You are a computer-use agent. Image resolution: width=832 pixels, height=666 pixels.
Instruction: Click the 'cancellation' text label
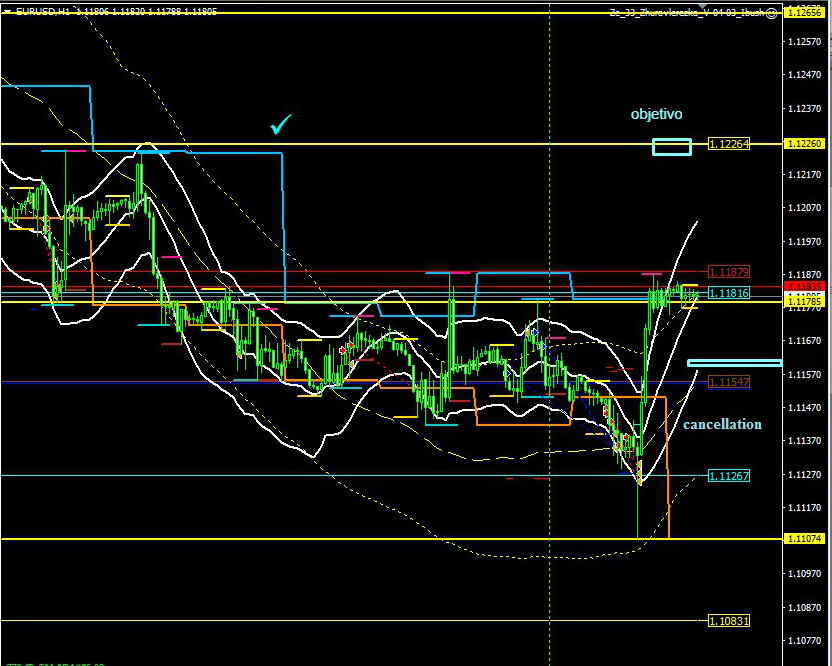click(x=722, y=424)
